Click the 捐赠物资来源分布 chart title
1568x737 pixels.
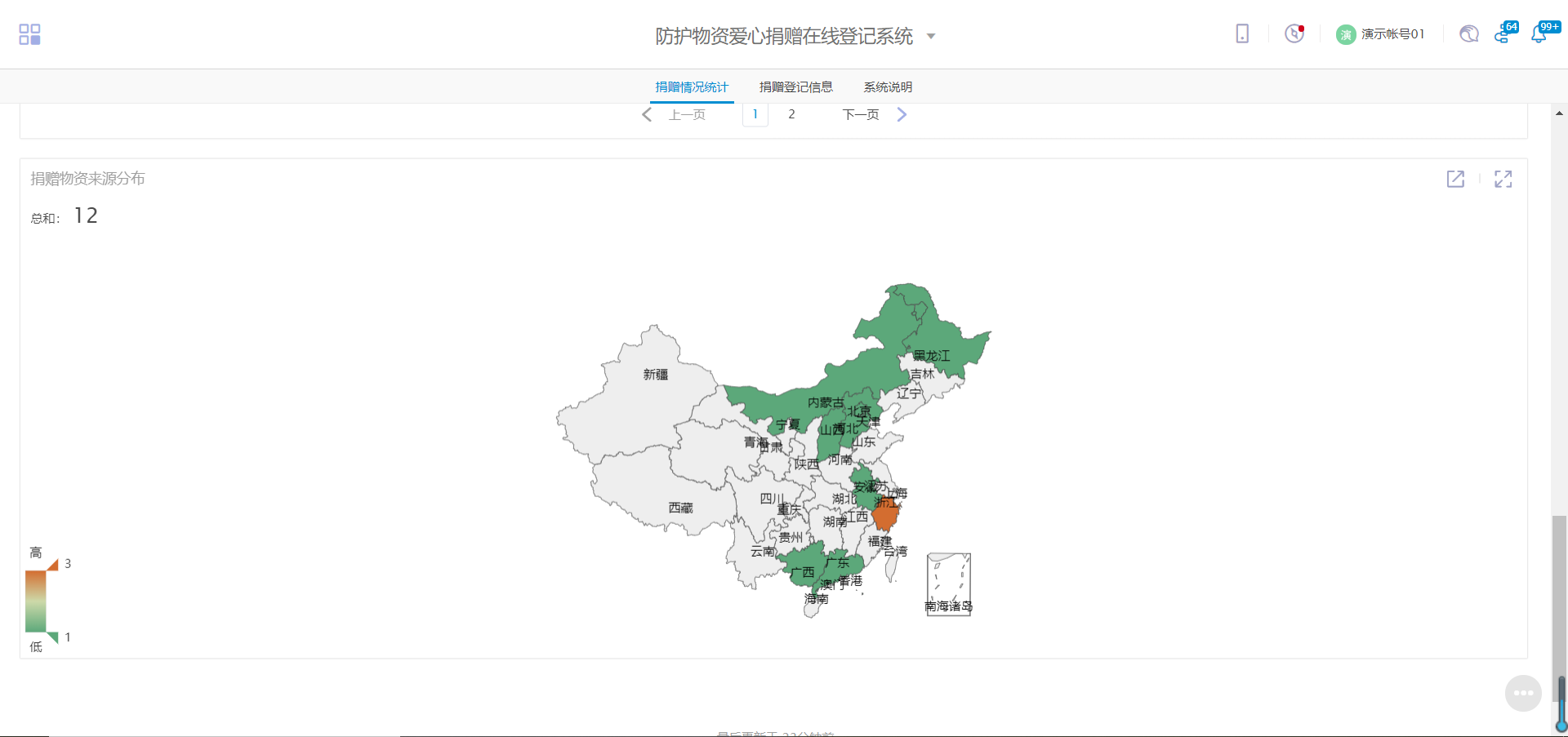pyautogui.click(x=87, y=179)
